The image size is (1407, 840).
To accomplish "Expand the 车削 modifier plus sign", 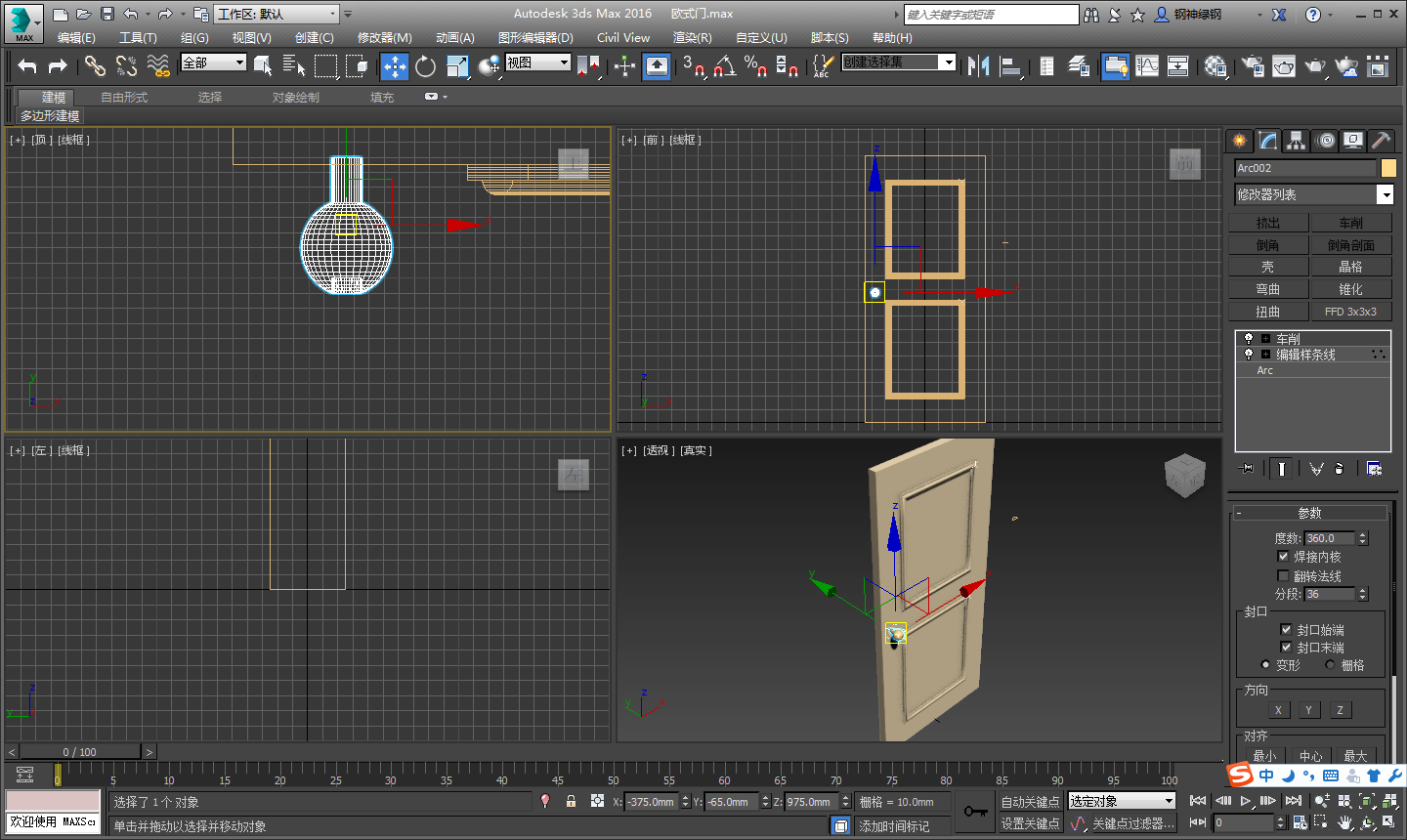I will [1265, 338].
